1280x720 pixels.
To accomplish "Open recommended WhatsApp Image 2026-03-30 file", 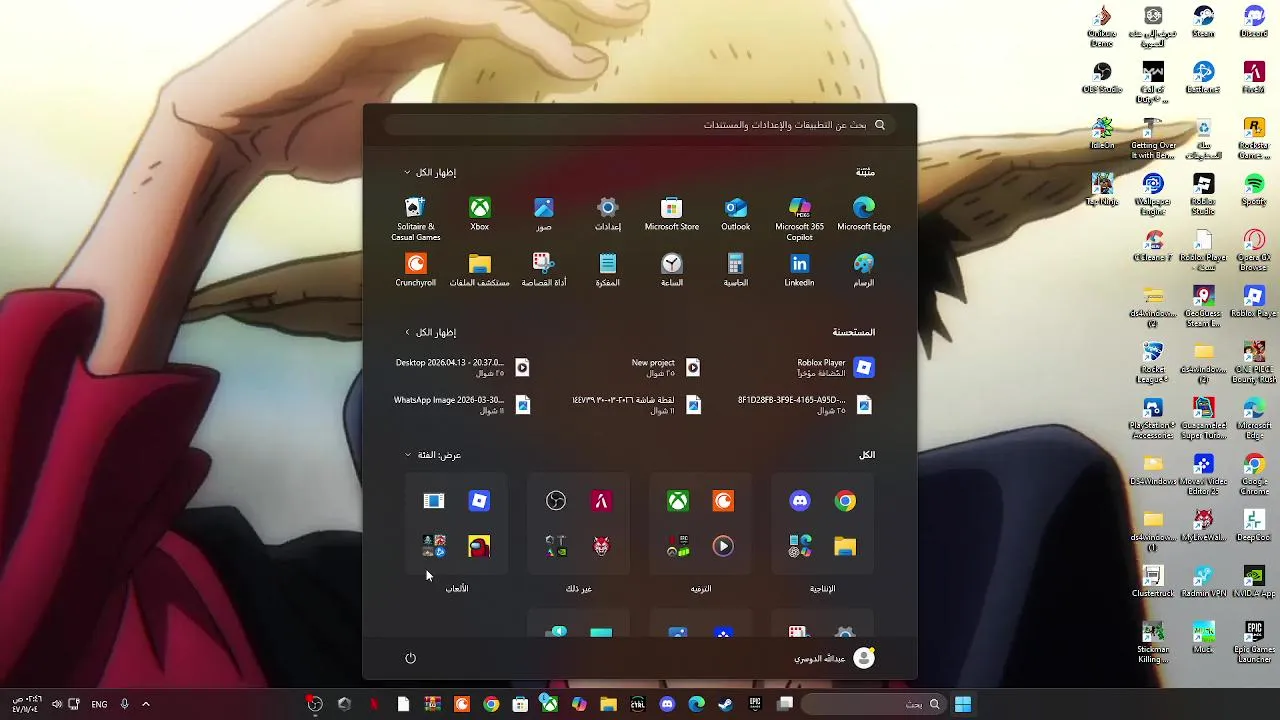I will [462, 405].
